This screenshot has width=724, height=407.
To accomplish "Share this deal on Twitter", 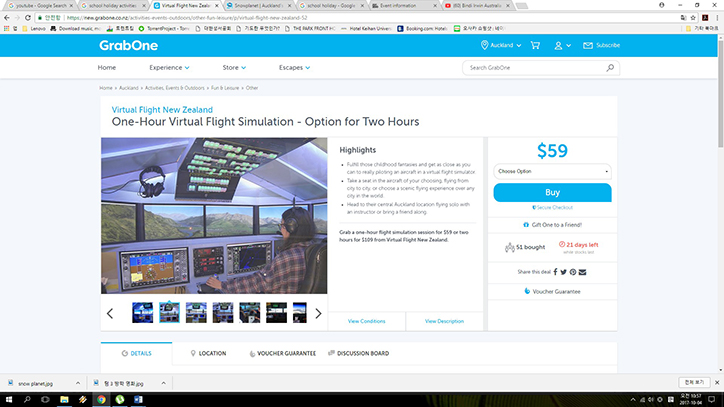I will (563, 272).
